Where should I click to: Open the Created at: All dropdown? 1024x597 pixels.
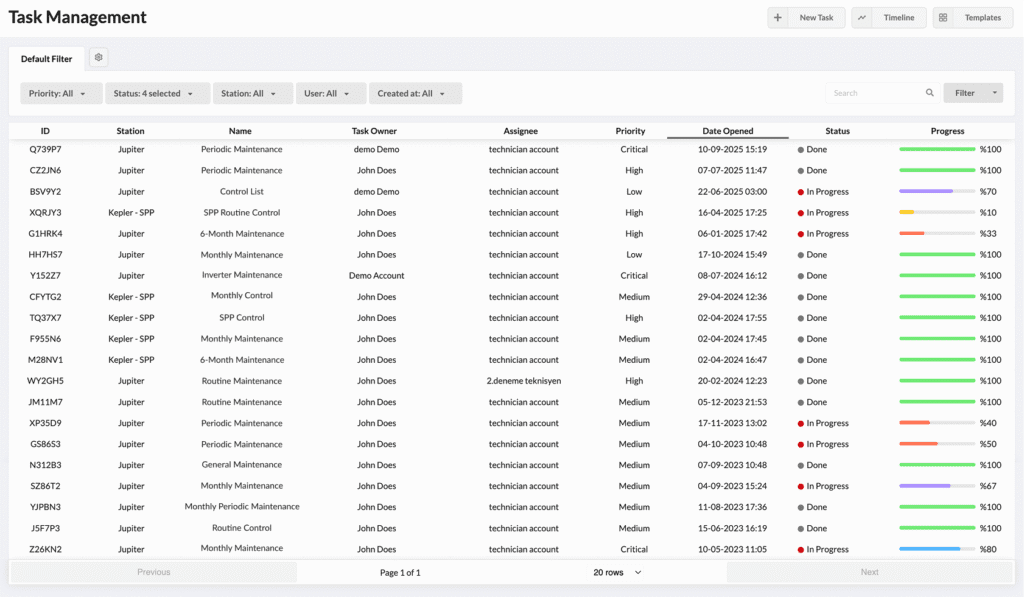click(414, 93)
